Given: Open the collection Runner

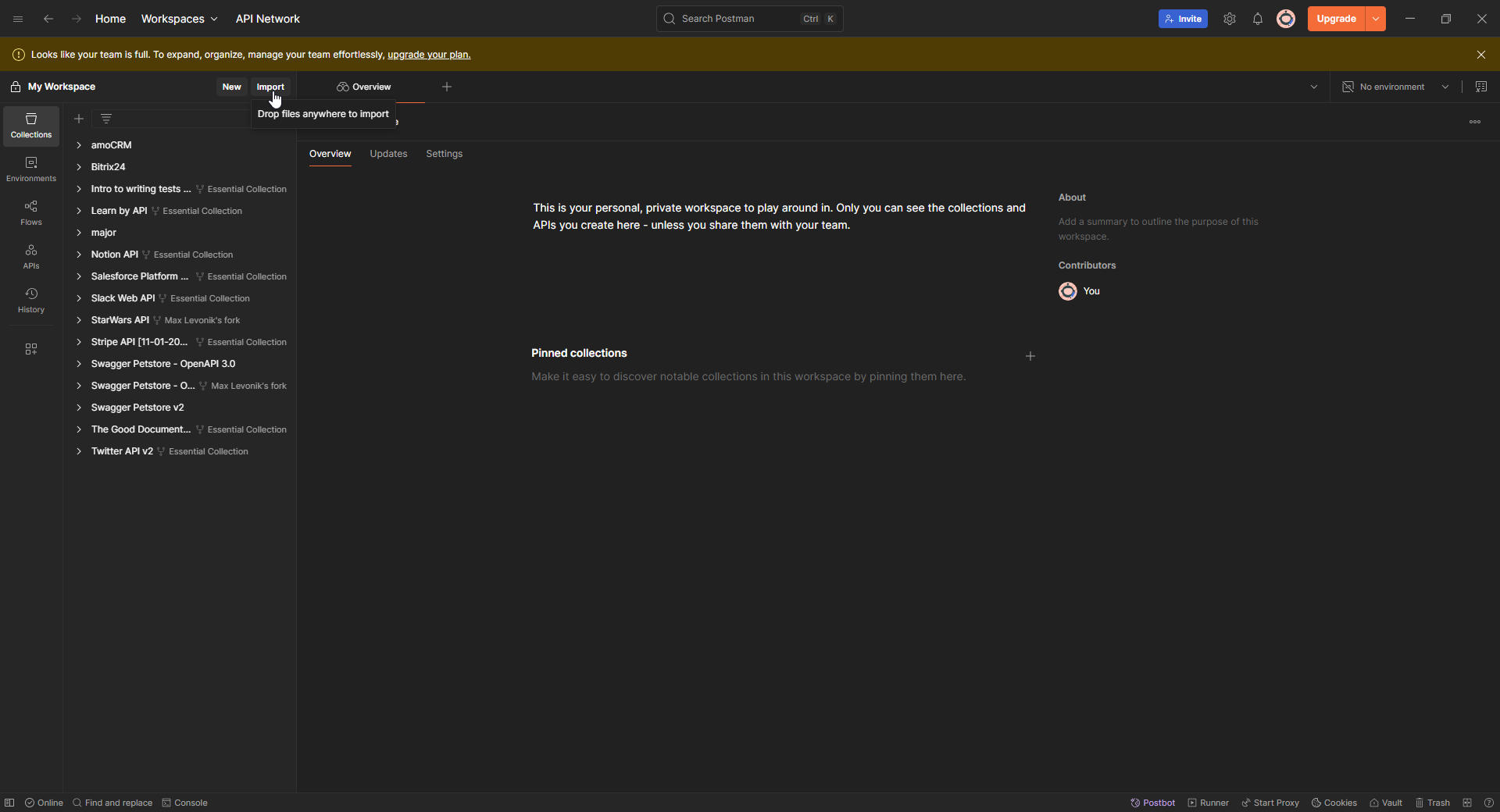Looking at the screenshot, I should (x=1209, y=803).
